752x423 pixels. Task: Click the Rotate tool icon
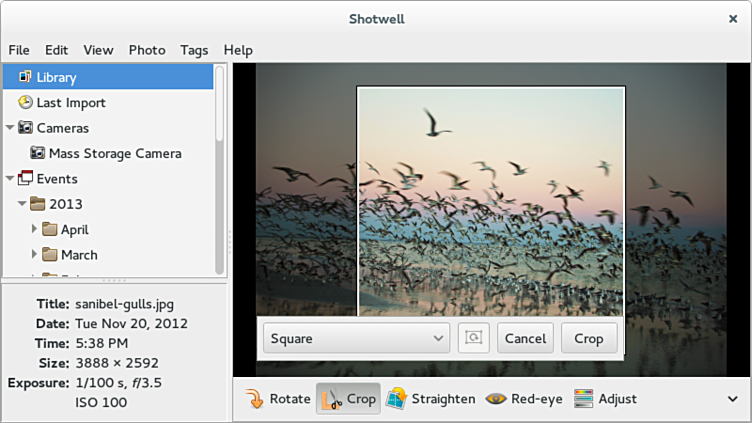254,399
